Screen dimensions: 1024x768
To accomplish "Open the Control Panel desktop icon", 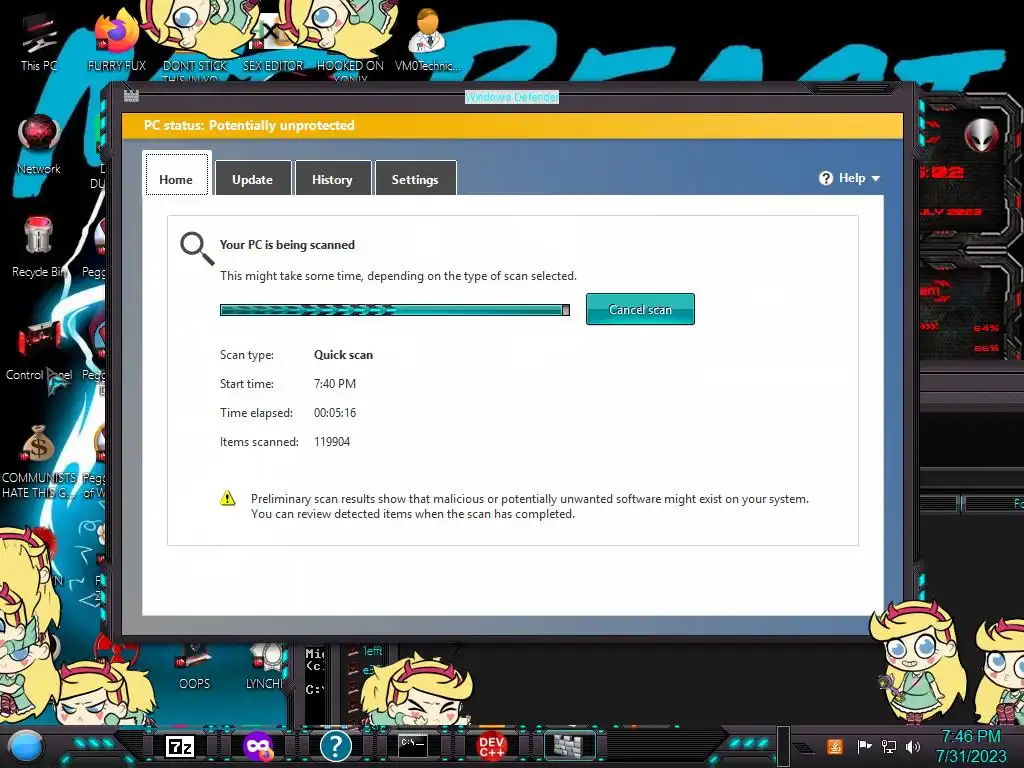I will 39,351.
